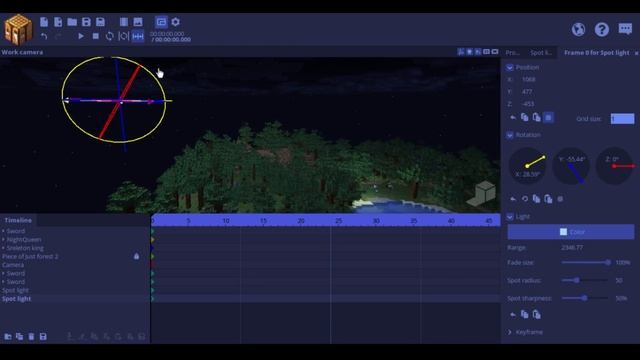Click the Save As disk icon
Screen dimensions: 640x360
(x=100, y=22)
